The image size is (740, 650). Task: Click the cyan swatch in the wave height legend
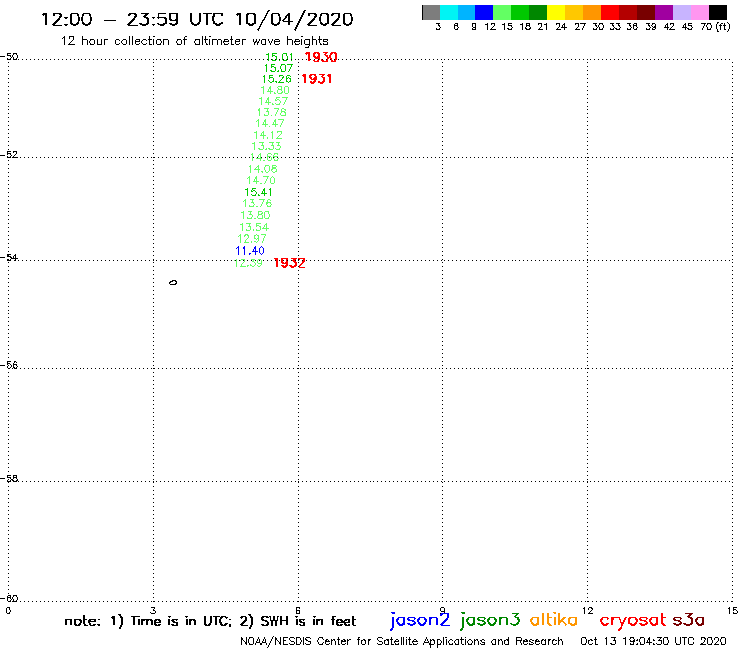(449, 12)
